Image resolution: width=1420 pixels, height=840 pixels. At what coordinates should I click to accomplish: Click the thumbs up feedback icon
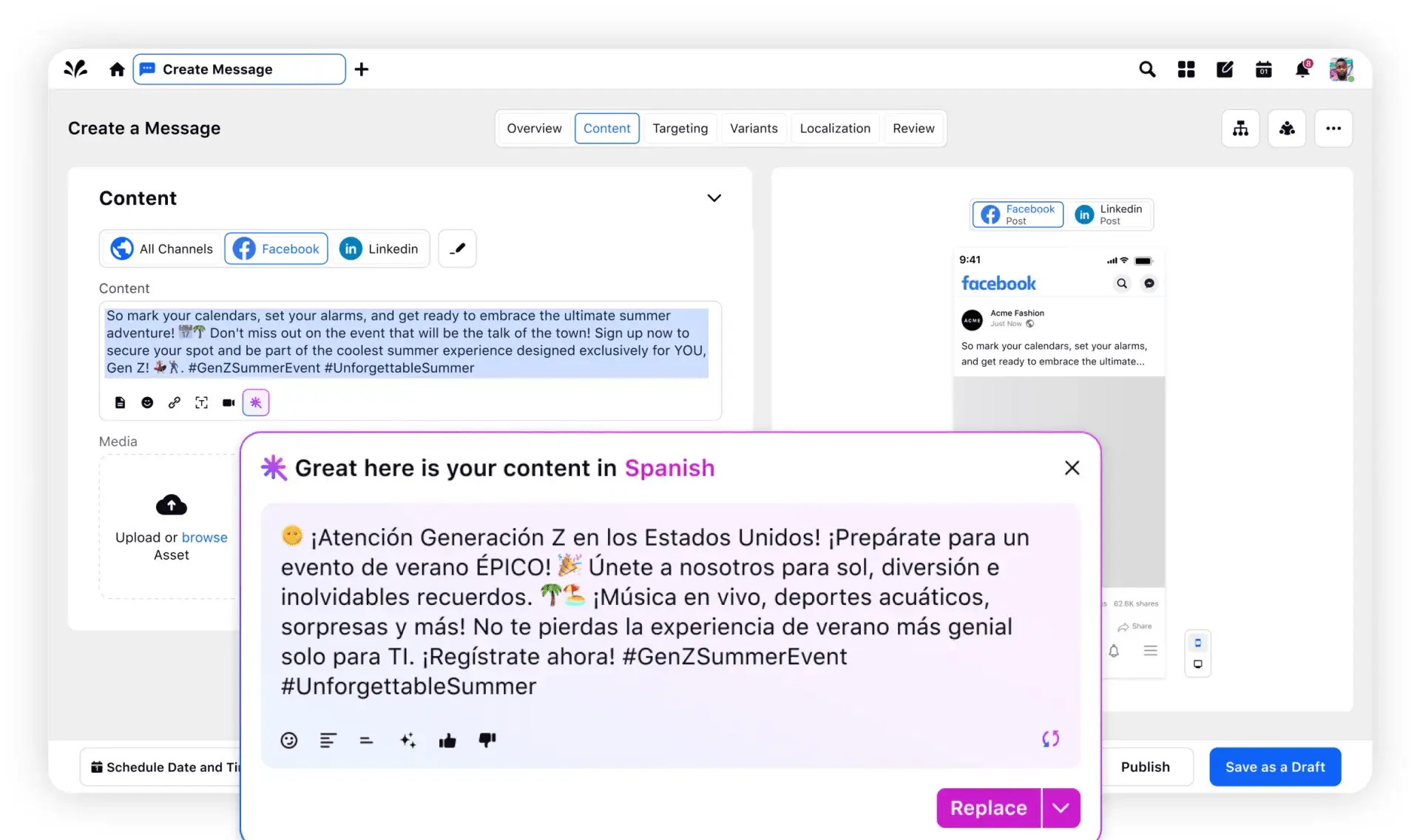coord(447,740)
